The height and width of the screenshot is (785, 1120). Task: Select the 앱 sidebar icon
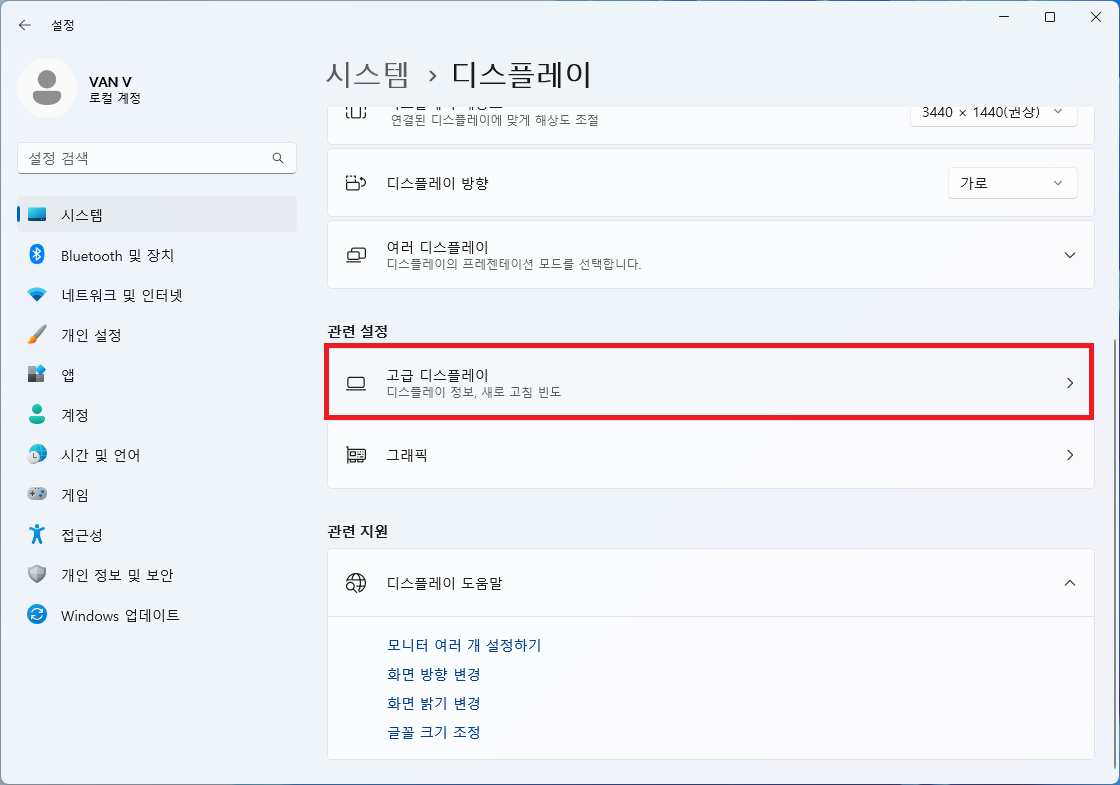coord(40,375)
